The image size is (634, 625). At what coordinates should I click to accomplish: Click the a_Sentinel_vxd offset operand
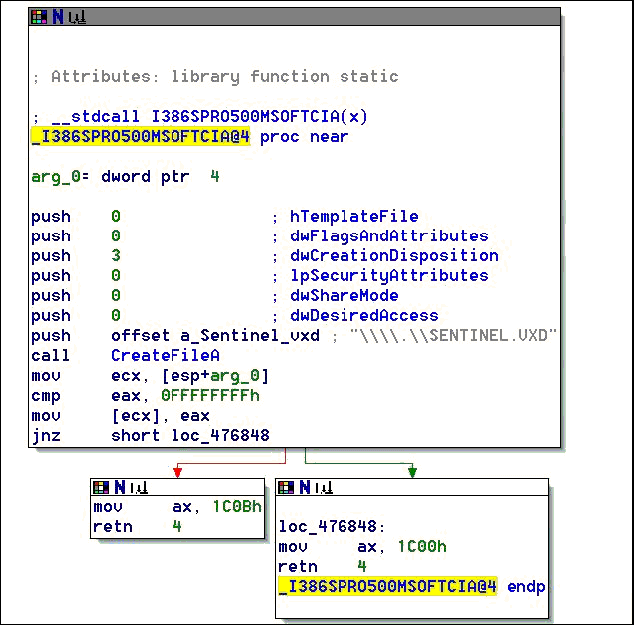(x=215, y=335)
